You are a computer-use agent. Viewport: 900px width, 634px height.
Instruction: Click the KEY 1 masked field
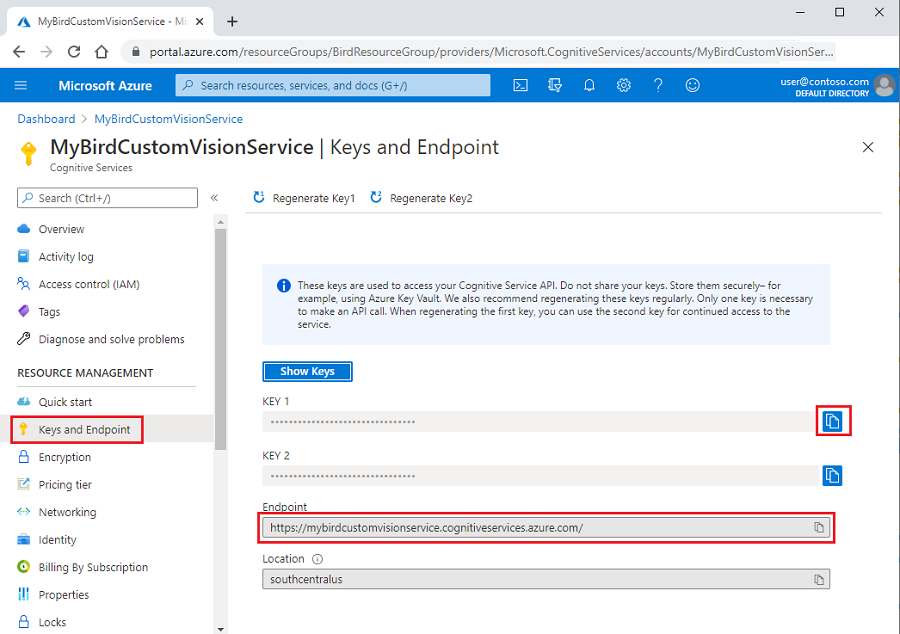[540, 421]
